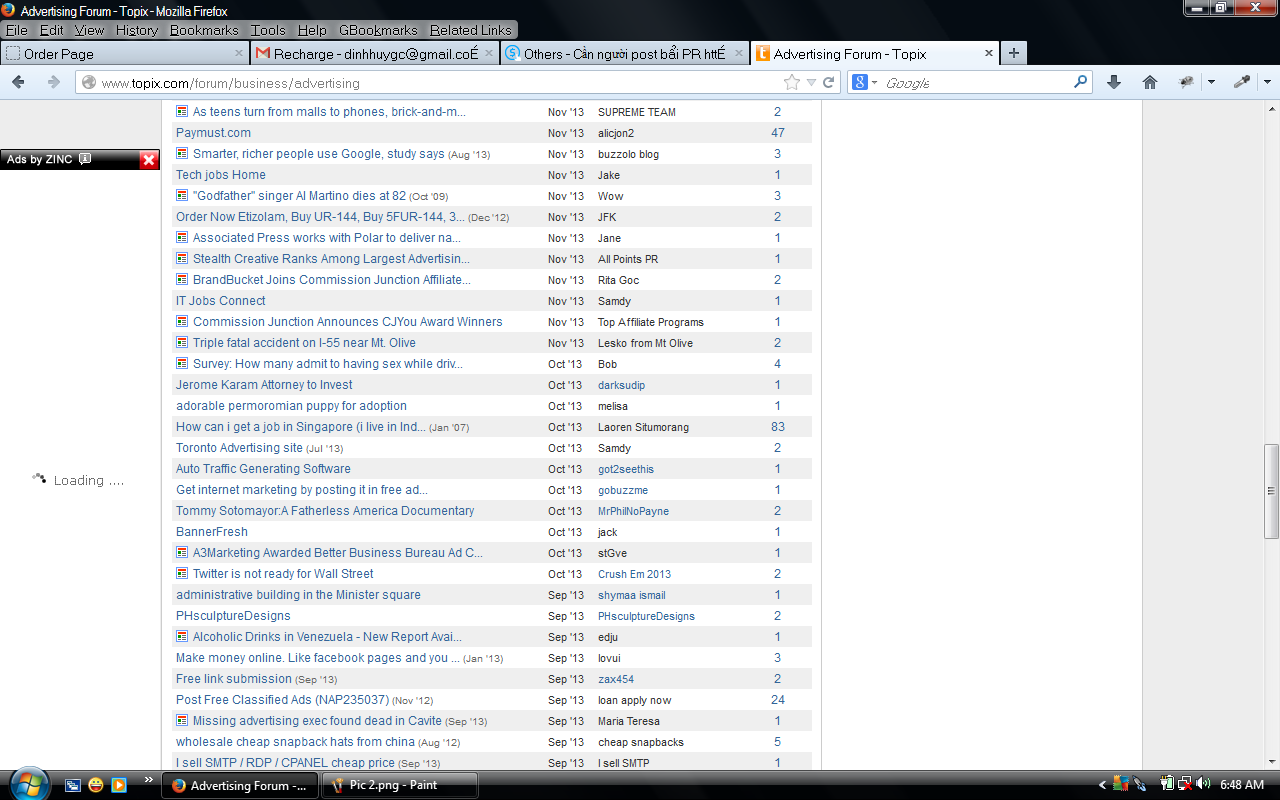This screenshot has height=800, width=1280.
Task: Open the Downloads arrow button
Action: point(1114,83)
